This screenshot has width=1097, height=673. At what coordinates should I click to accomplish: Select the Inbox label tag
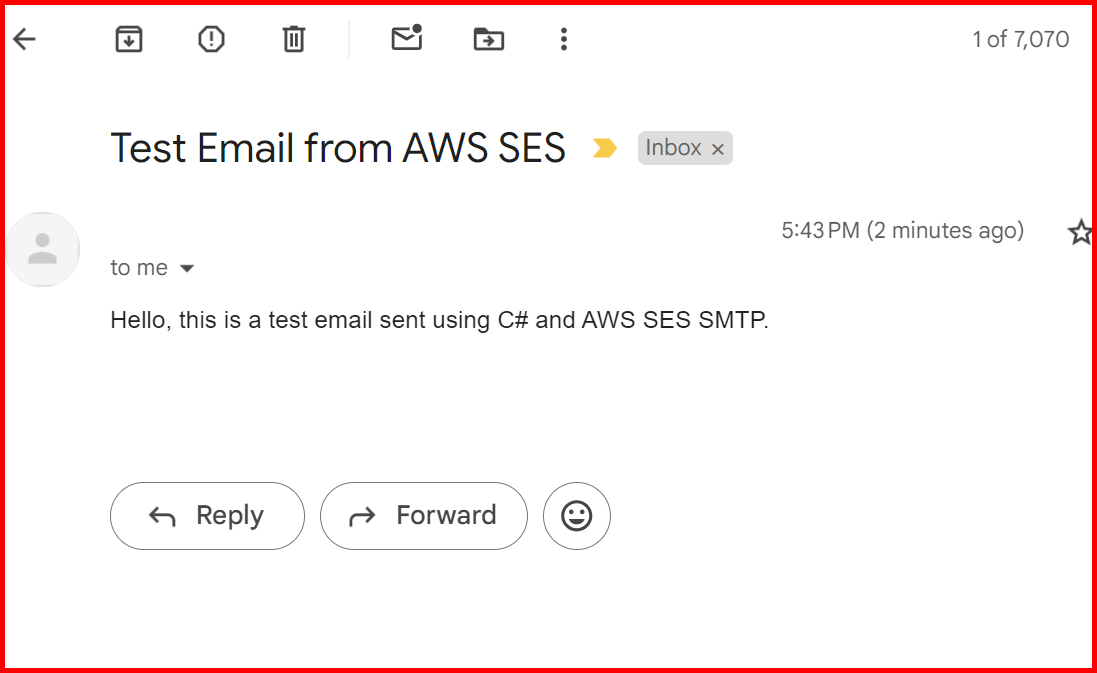pyautogui.click(x=672, y=147)
